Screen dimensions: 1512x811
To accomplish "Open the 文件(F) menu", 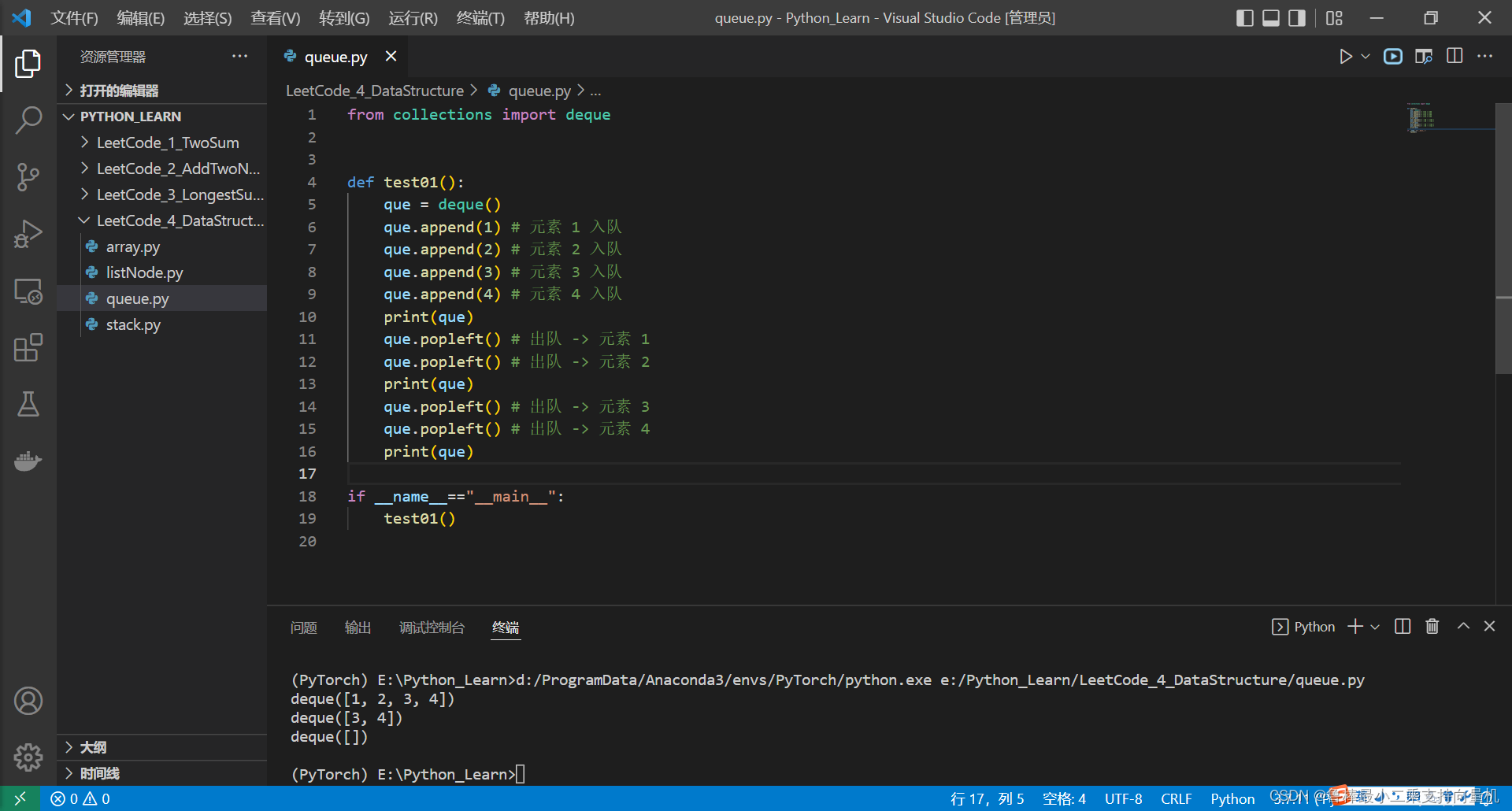I will click(x=74, y=18).
